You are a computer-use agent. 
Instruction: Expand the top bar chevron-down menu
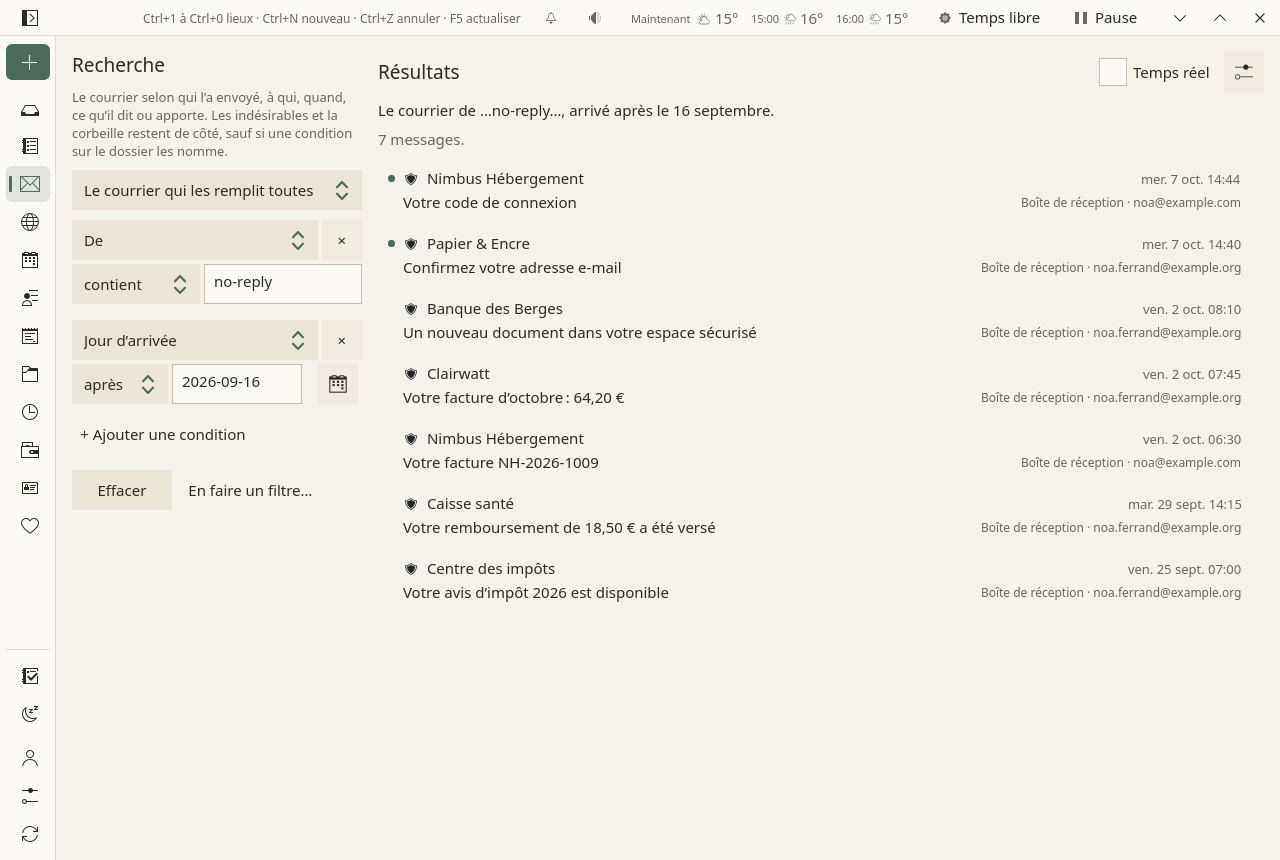point(1180,18)
